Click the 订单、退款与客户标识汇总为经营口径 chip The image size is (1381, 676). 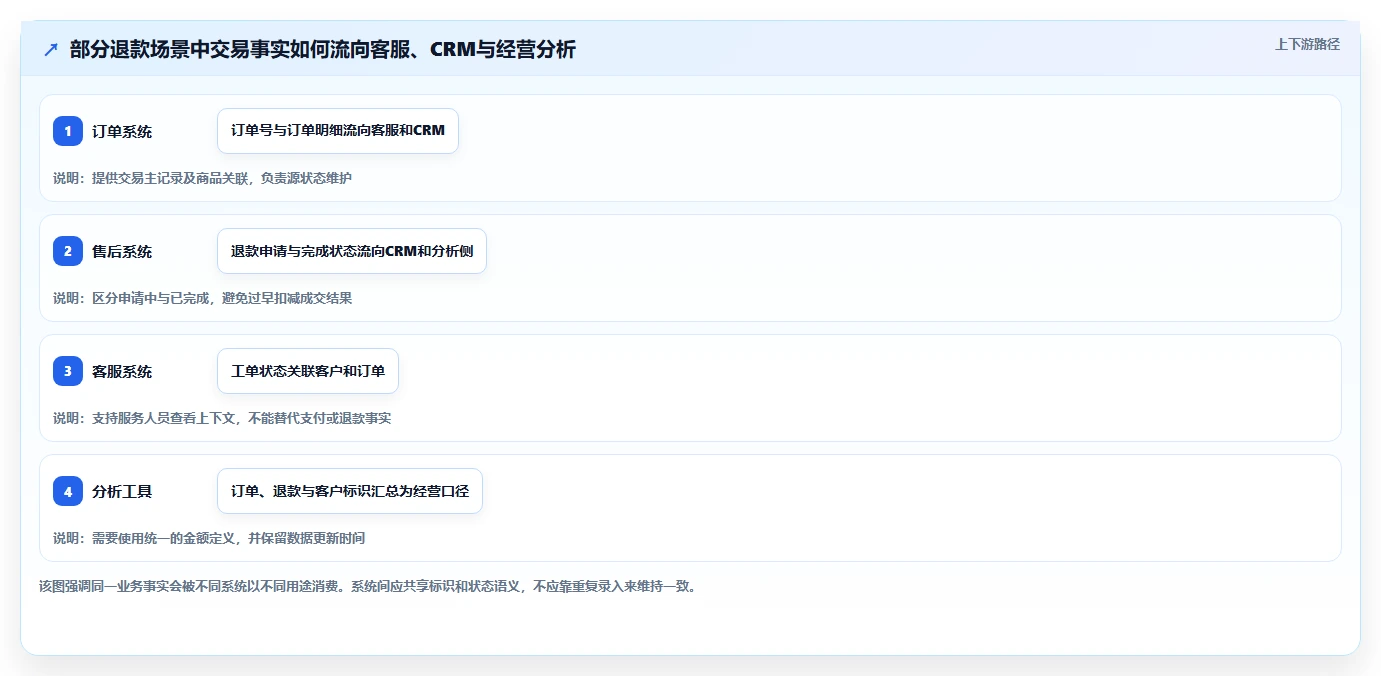[350, 491]
